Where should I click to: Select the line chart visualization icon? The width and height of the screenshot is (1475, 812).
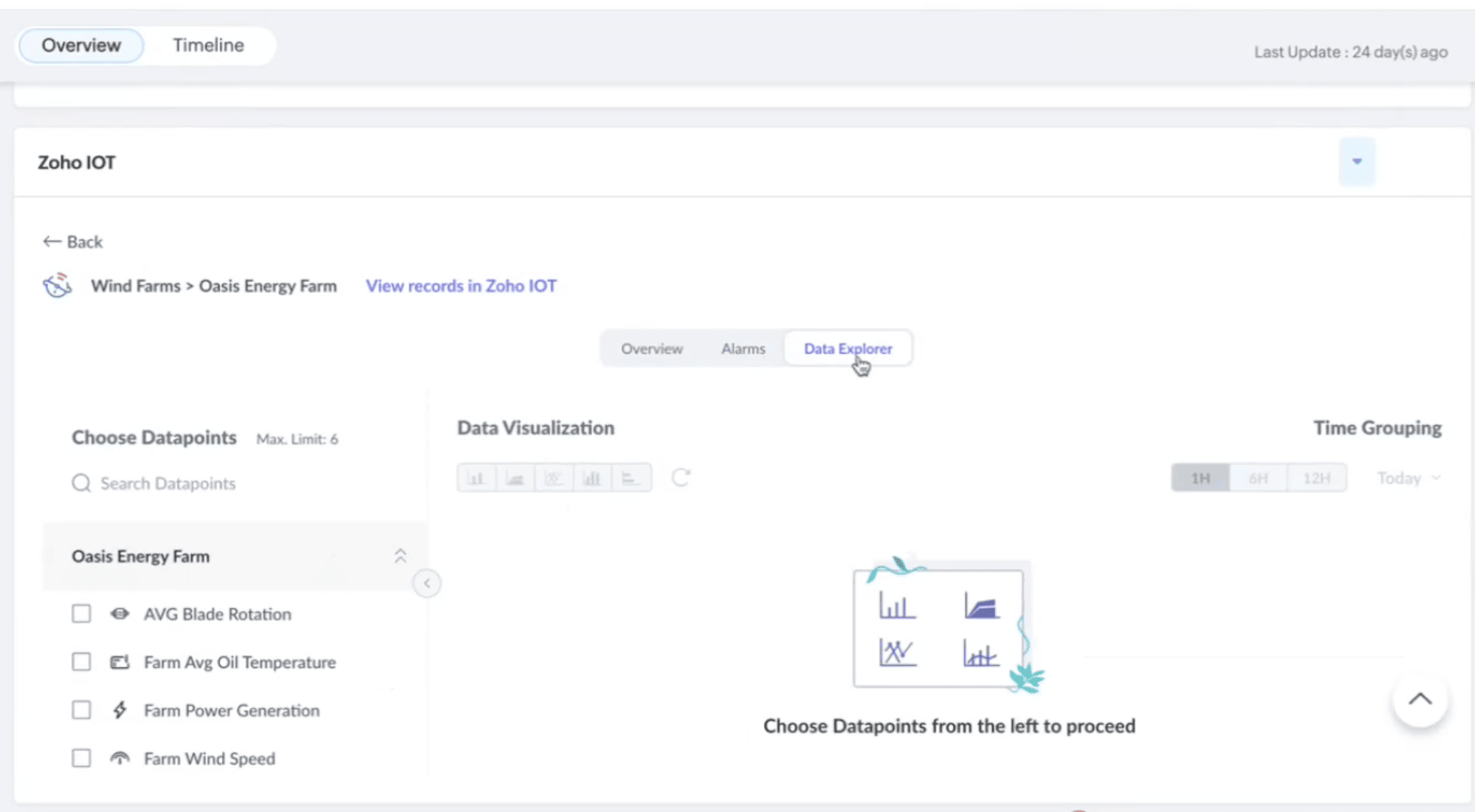click(x=553, y=478)
